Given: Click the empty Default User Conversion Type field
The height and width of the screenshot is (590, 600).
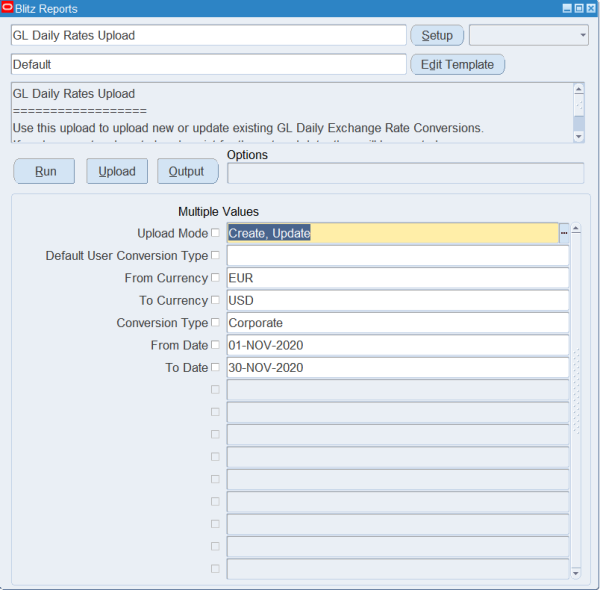Looking at the screenshot, I should coord(398,255).
